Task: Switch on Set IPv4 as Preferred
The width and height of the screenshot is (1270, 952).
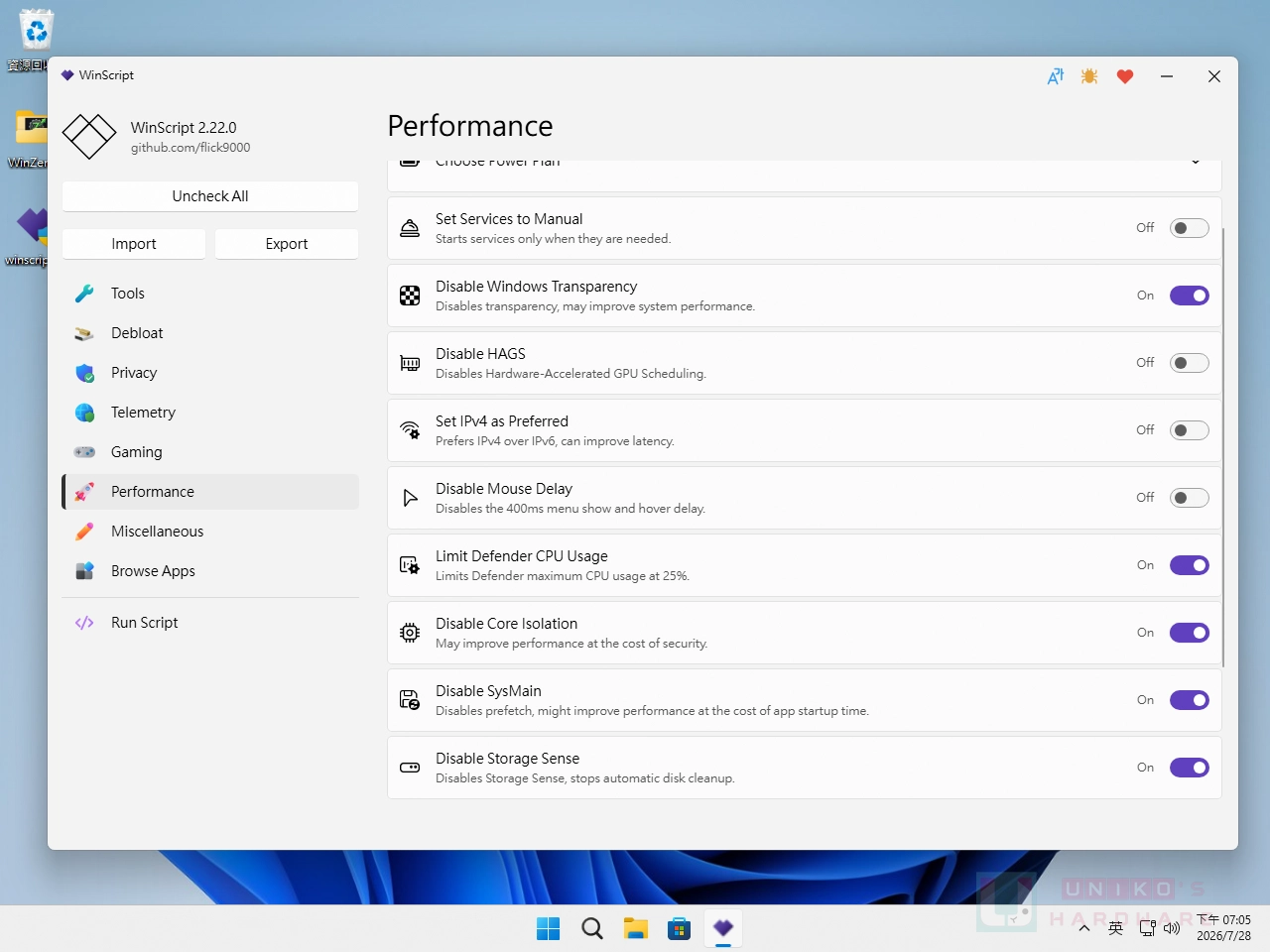Action: 1190,430
